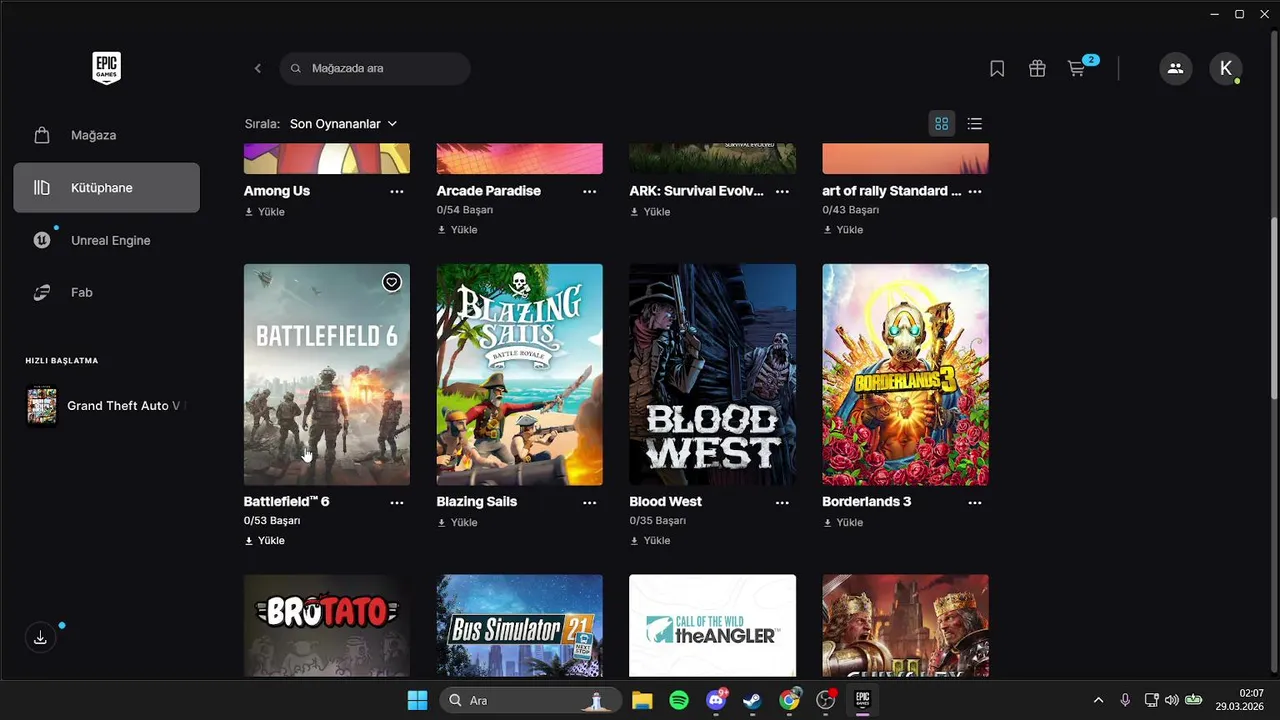Open more options for Blazing Sails

pos(590,502)
